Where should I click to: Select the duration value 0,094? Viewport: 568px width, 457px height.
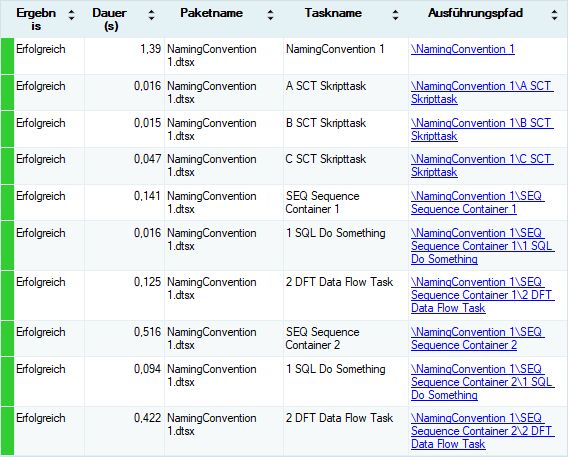point(147,369)
